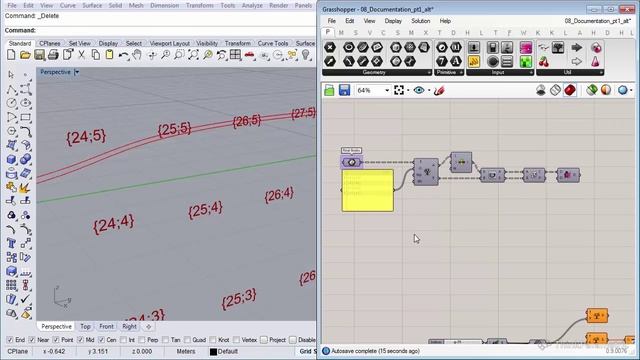
Task: Open the Perspective viewport dropdown arrow
Action: point(76,72)
